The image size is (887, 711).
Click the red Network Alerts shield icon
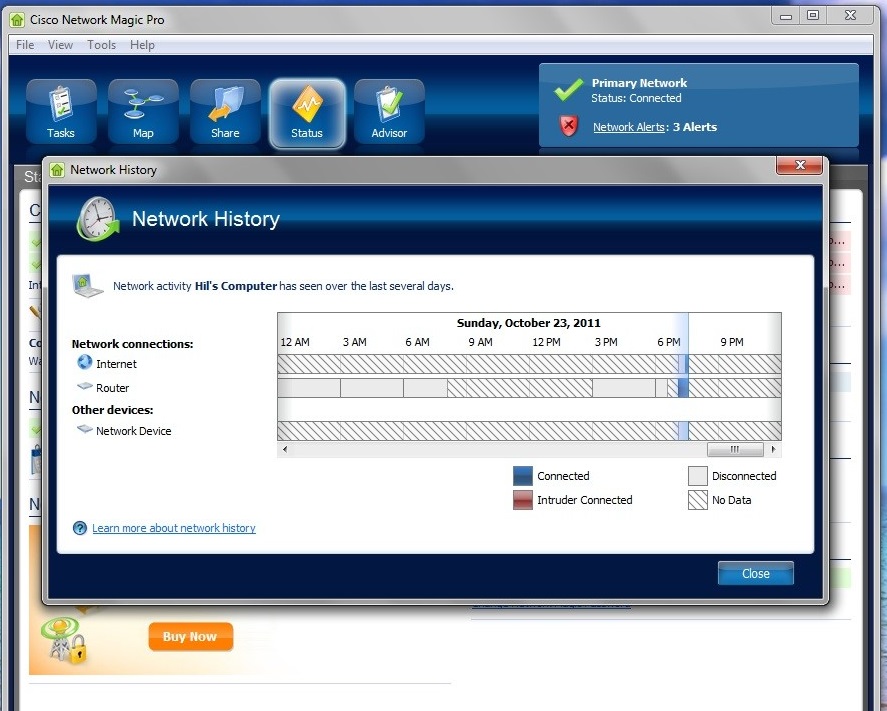pyautogui.click(x=569, y=127)
